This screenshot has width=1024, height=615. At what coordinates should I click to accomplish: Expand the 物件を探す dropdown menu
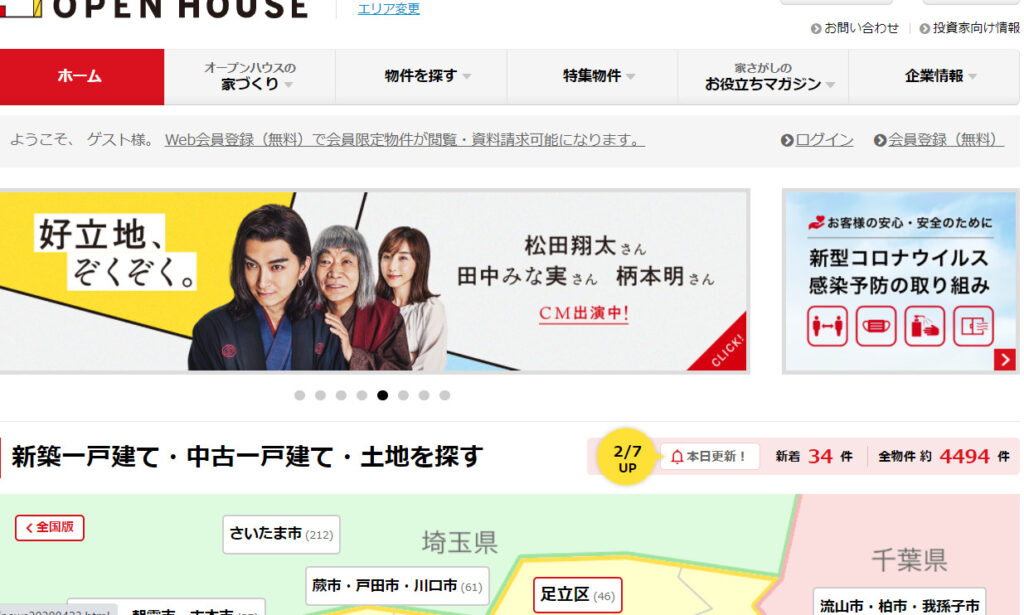coord(427,76)
